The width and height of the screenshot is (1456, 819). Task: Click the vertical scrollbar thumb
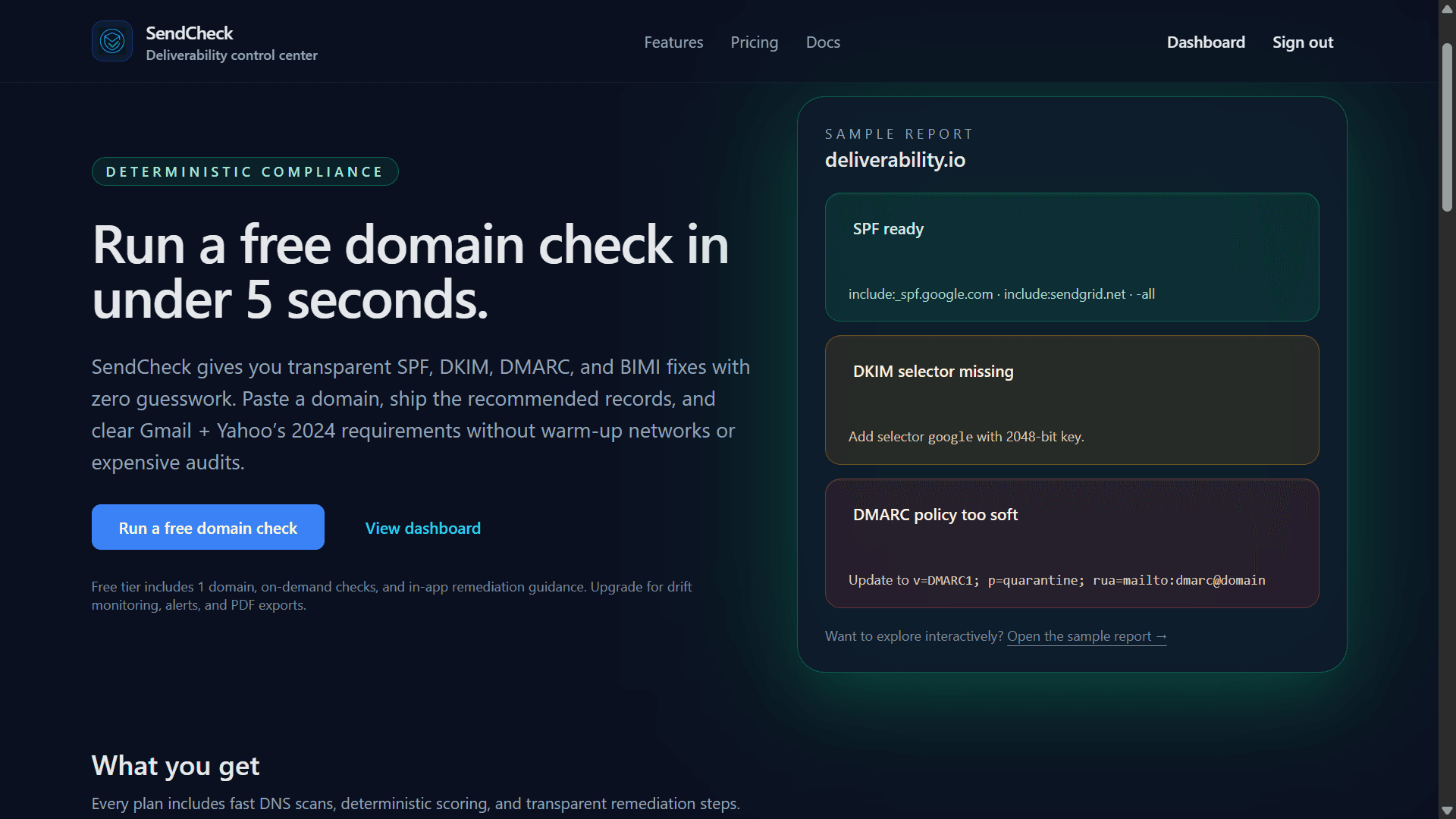pyautogui.click(x=1447, y=127)
